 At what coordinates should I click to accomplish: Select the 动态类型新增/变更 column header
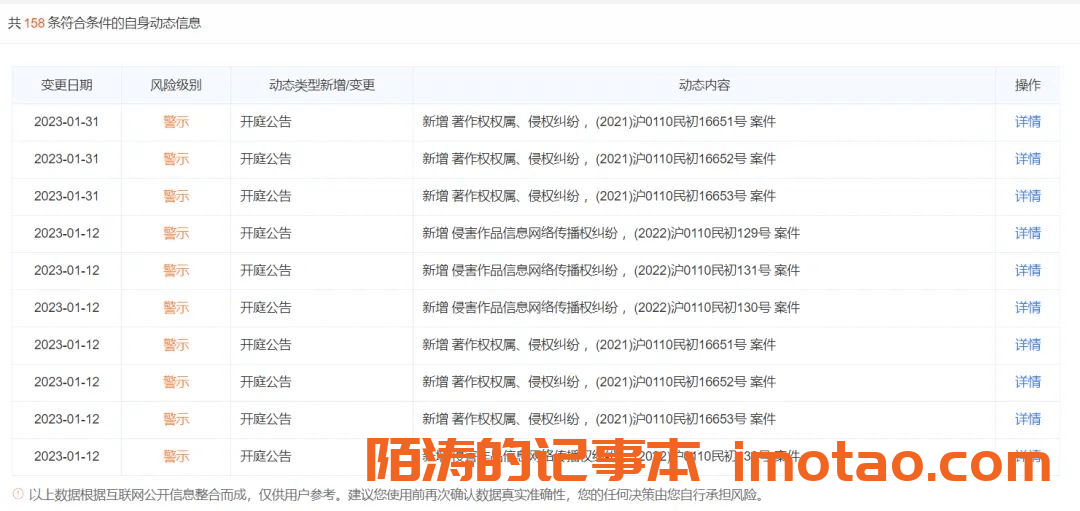pyautogui.click(x=322, y=85)
